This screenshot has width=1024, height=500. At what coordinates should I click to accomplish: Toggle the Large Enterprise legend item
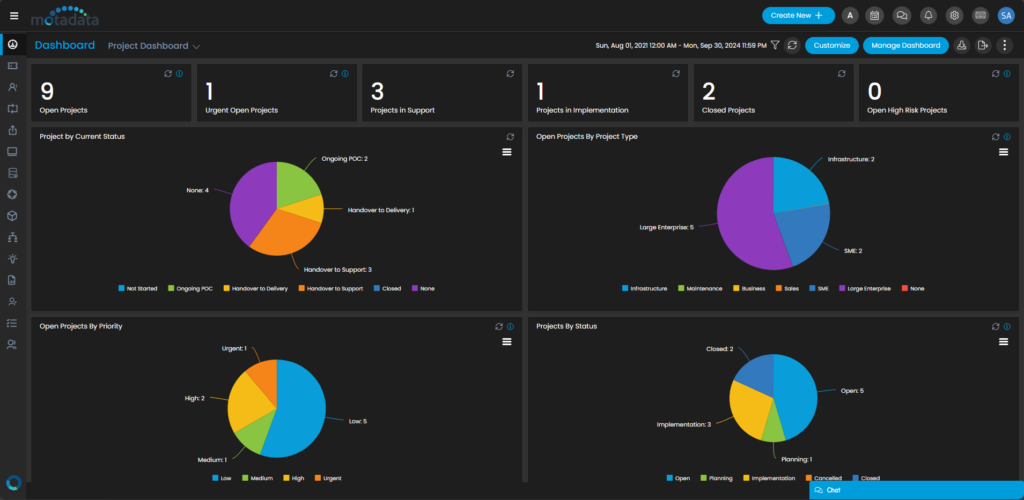tap(864, 289)
